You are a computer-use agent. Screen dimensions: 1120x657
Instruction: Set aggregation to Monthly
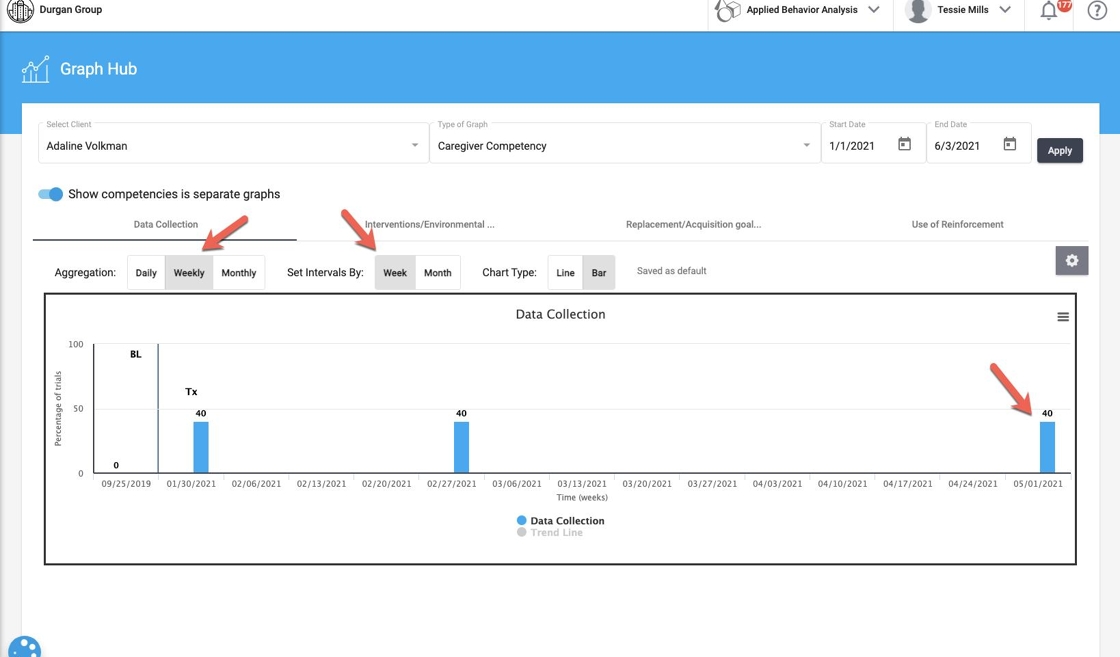point(239,273)
